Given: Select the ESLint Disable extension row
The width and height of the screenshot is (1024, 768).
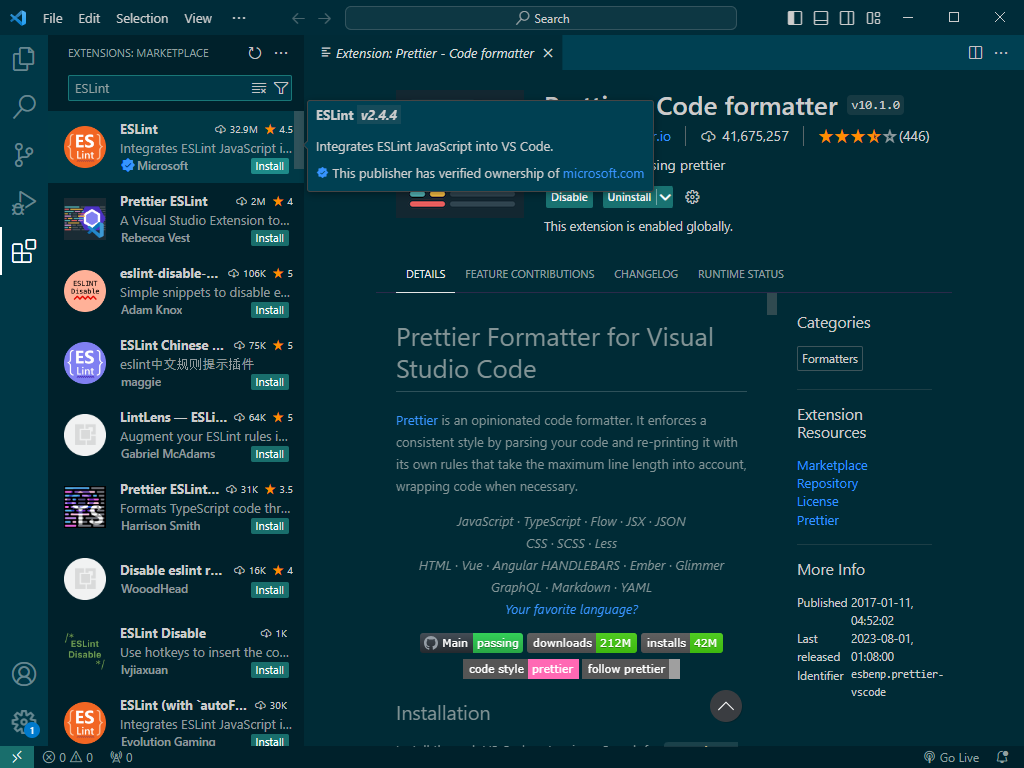Looking at the screenshot, I should (176, 651).
